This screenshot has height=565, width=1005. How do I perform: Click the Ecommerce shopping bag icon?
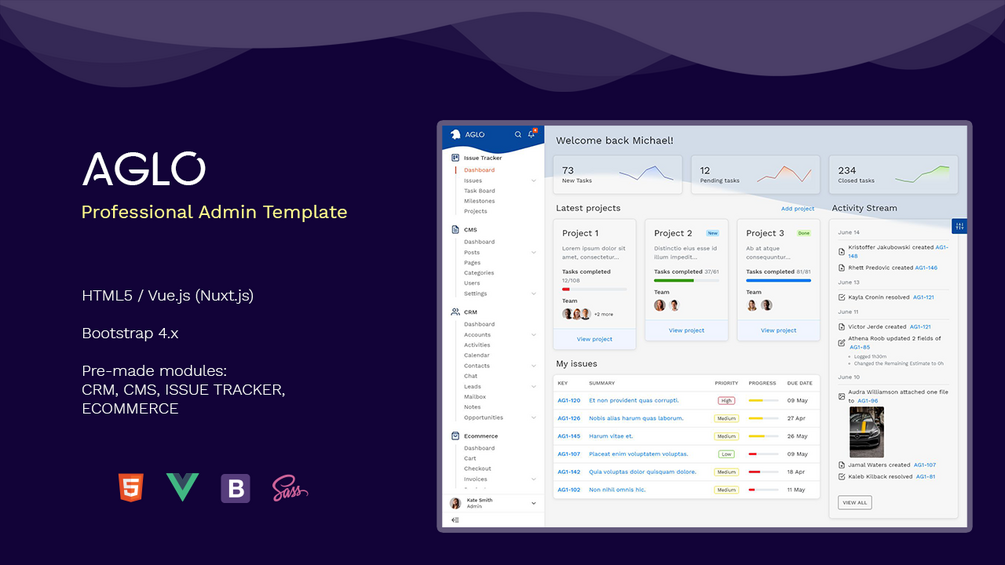click(x=455, y=436)
